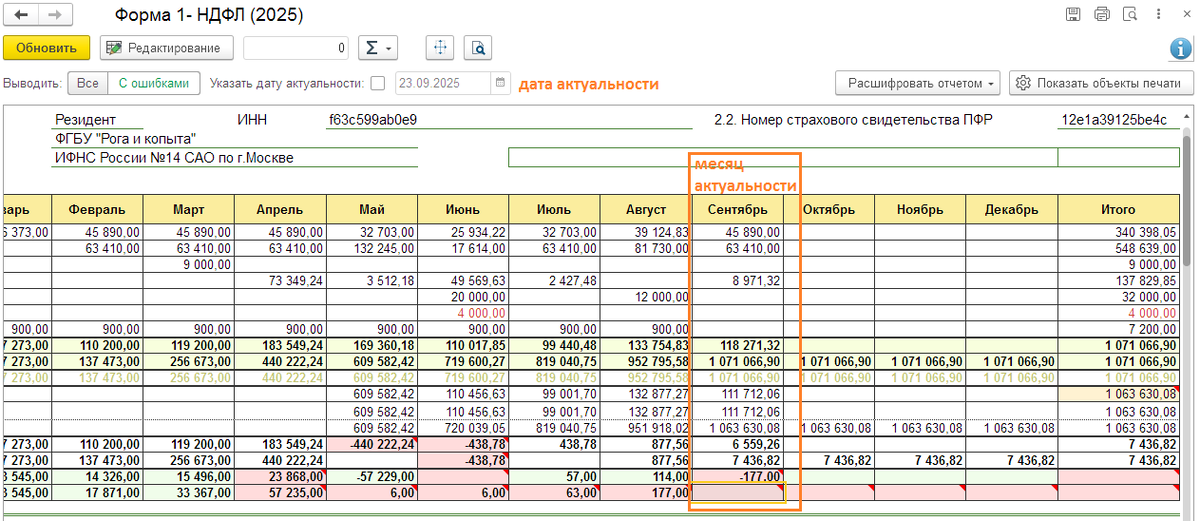The width and height of the screenshot is (1200, 521).
Task: Click the Февраль column header
Action: pos(97,210)
